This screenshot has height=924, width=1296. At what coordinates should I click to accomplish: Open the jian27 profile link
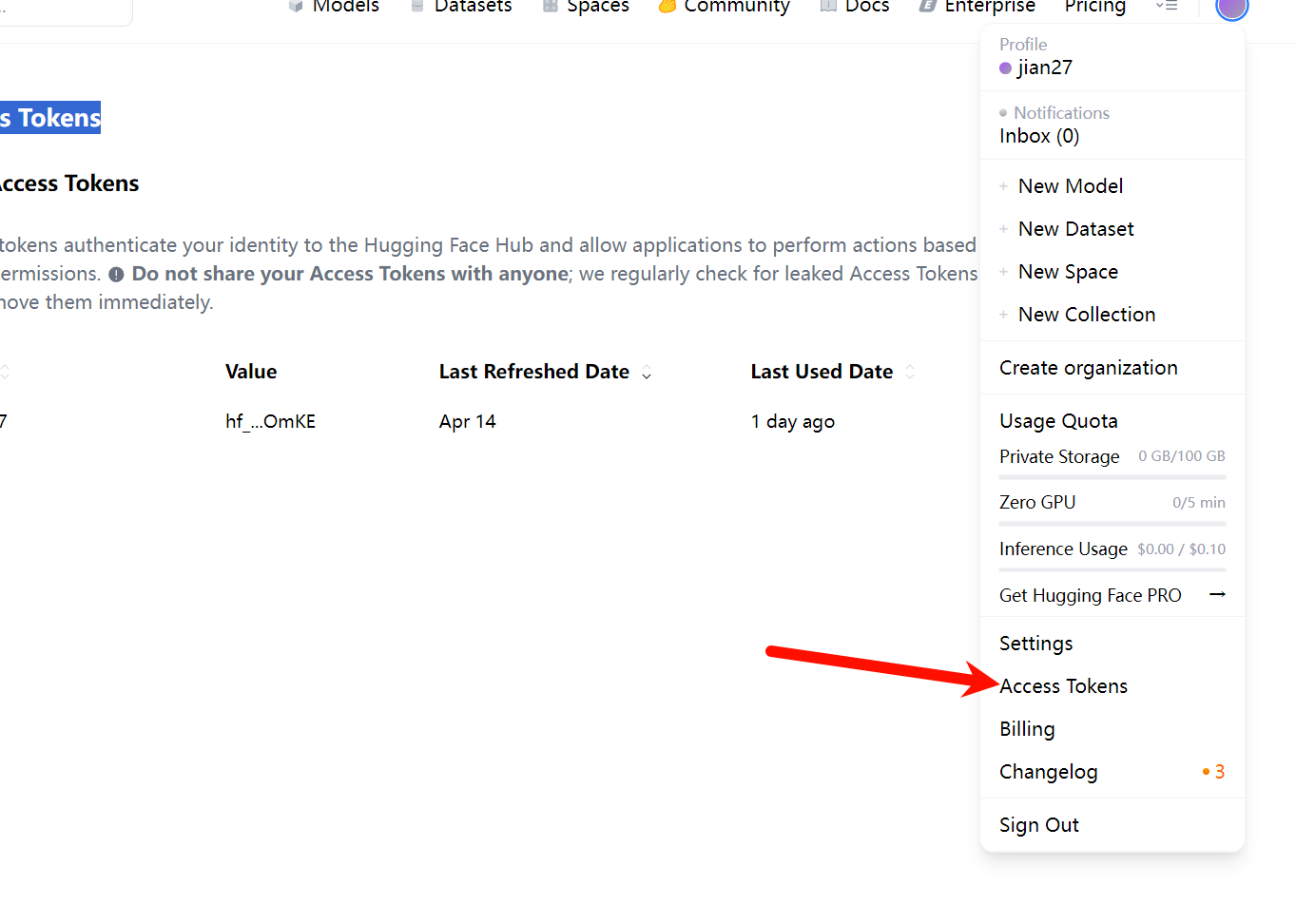1045,67
